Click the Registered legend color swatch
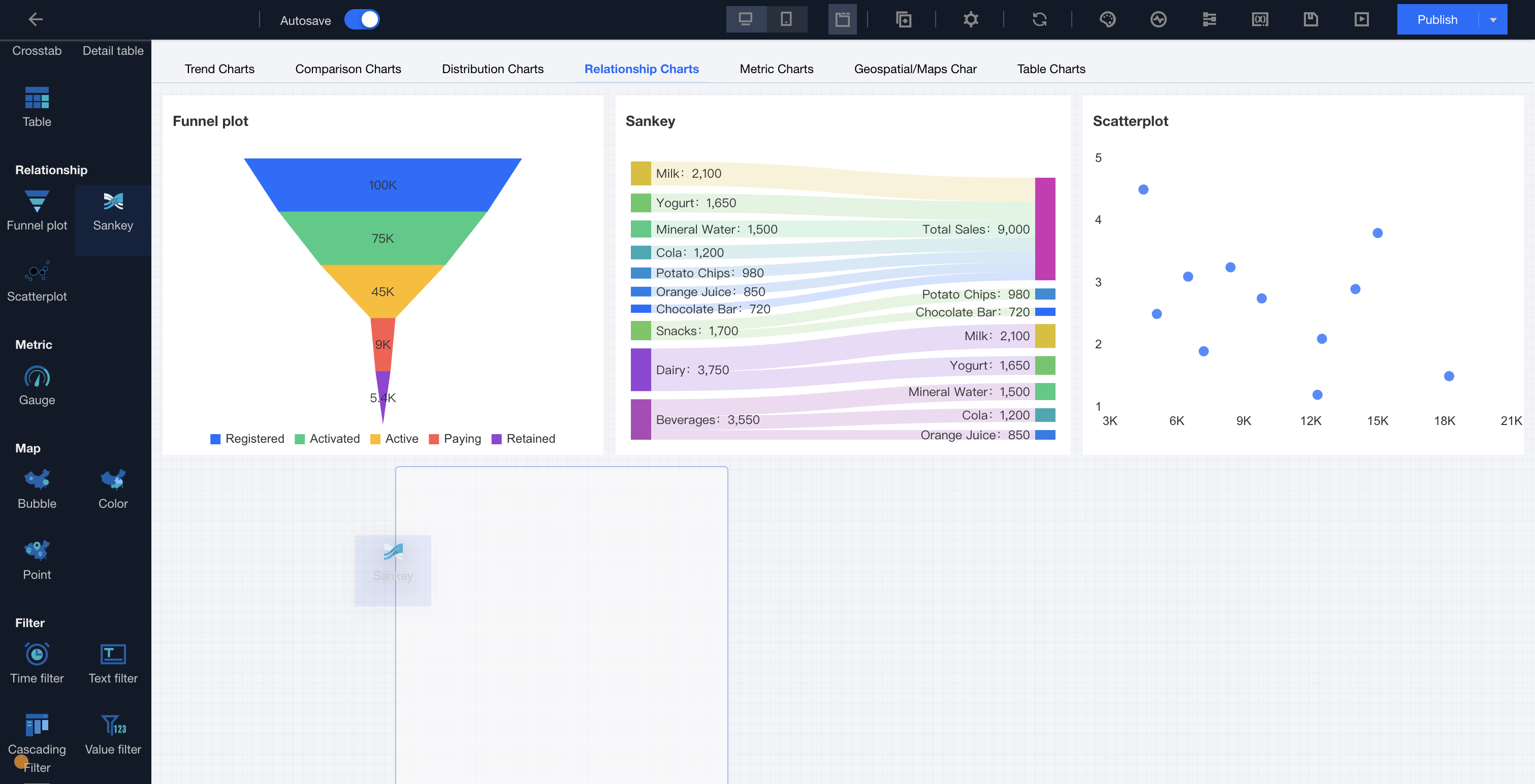 [216, 439]
